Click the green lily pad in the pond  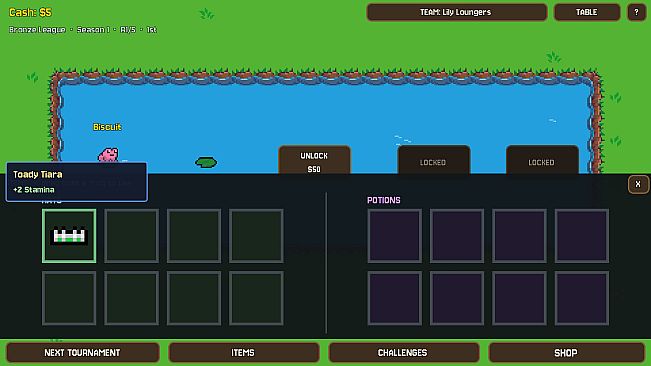tap(206, 162)
